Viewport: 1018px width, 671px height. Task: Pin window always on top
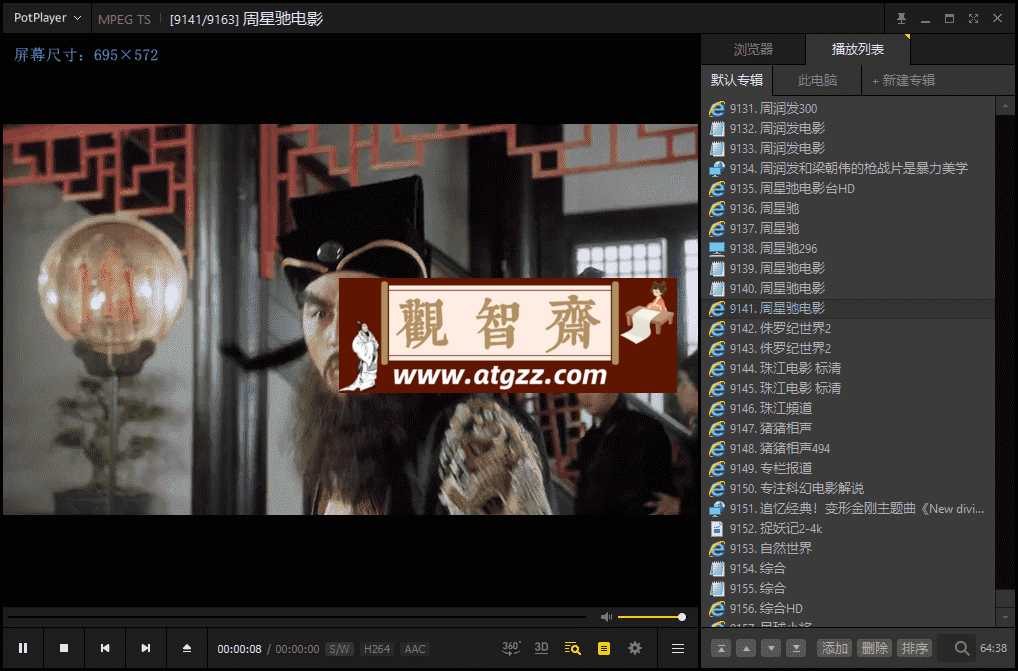pos(901,18)
